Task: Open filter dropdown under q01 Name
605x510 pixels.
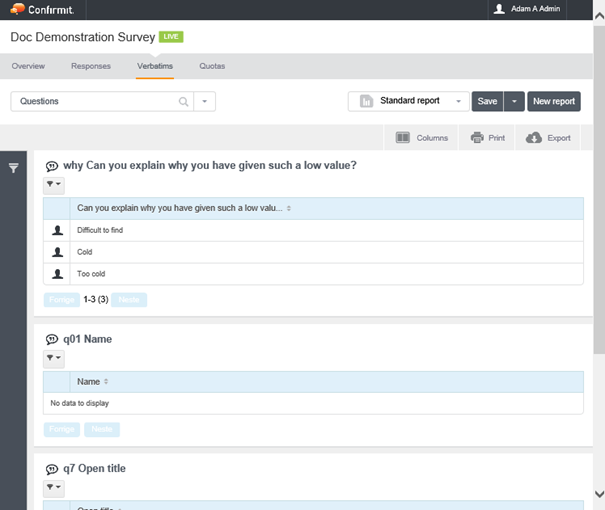Action: point(54,358)
